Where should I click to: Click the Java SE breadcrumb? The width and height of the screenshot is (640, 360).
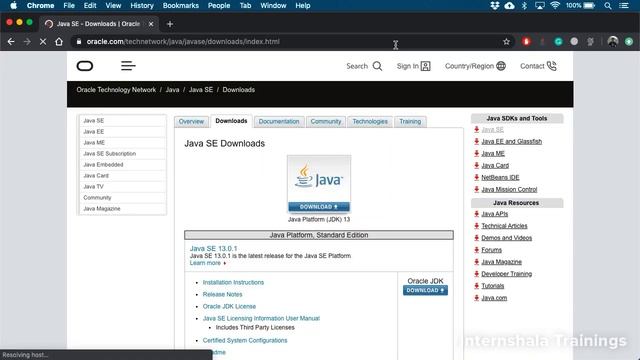pyautogui.click(x=201, y=90)
